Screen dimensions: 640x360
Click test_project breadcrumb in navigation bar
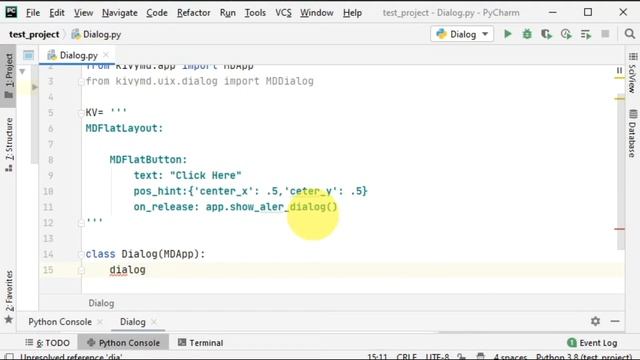click(x=34, y=34)
